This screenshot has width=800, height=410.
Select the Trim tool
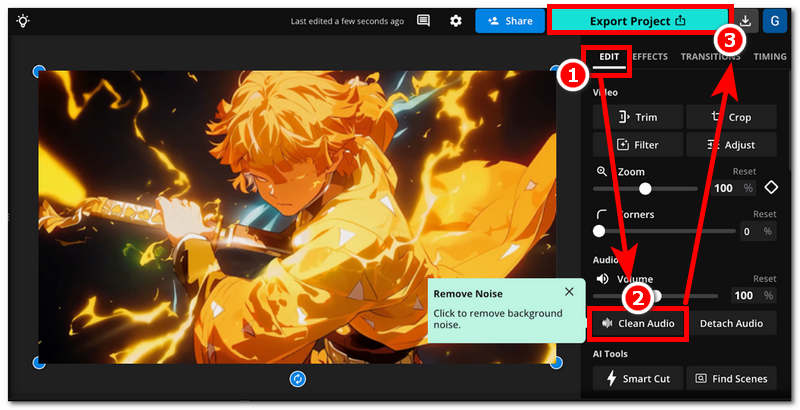coord(638,117)
